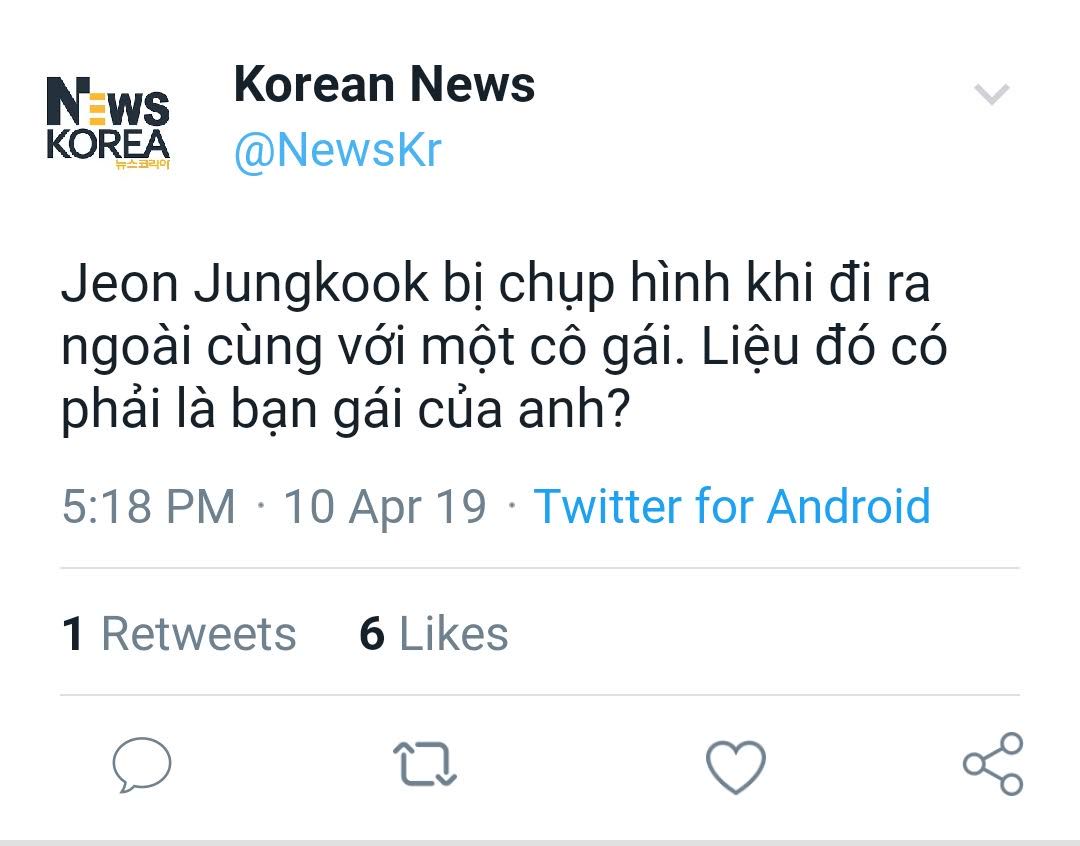
Task: Open the Korean News display name
Action: click(384, 85)
